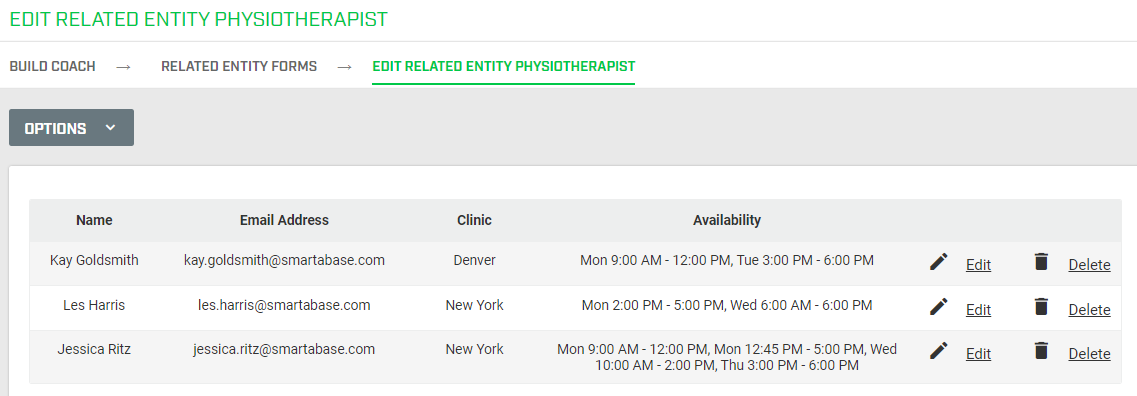Click the trash icon for Jessica Ritz
The image size is (1137, 396).
(x=1041, y=351)
